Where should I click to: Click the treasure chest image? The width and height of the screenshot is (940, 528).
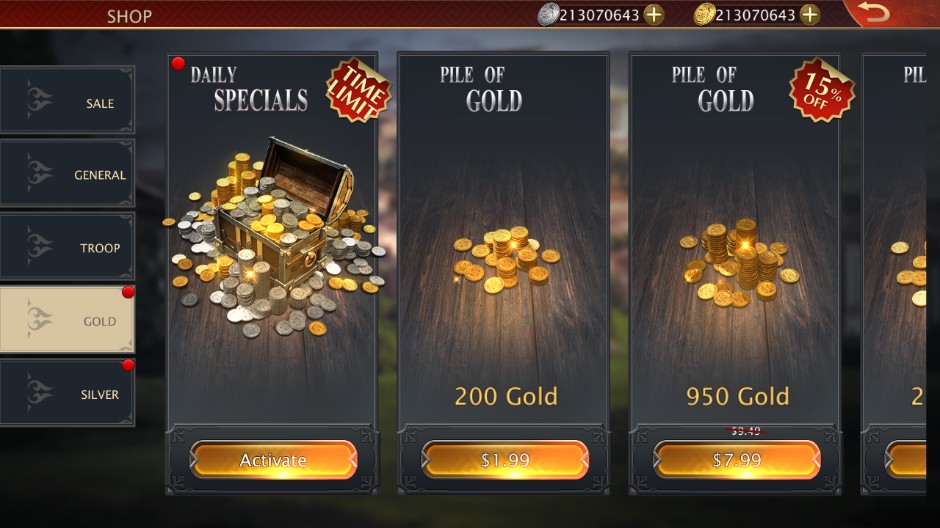[273, 237]
